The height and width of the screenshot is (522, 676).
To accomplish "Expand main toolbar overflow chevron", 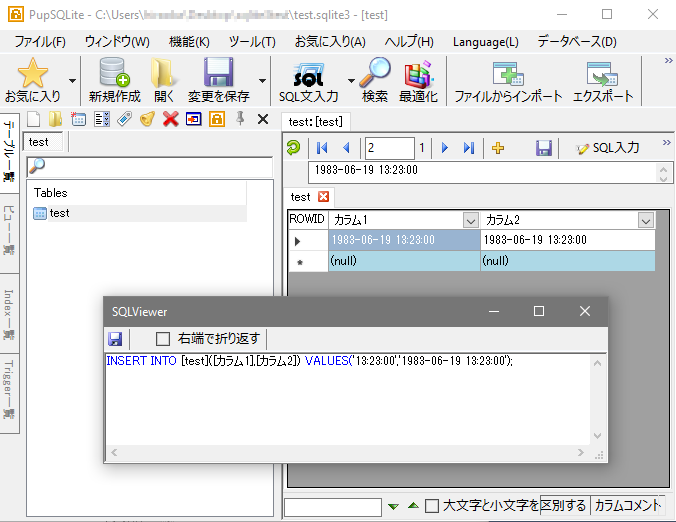I will pyautogui.click(x=669, y=60).
